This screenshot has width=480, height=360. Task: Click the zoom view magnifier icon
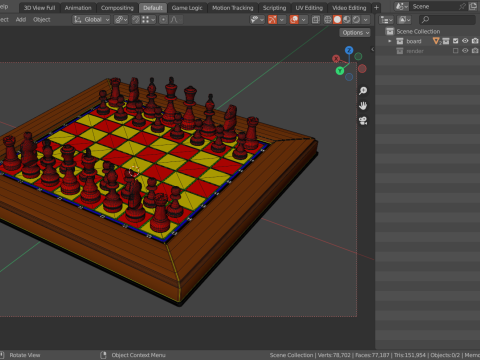coord(363,91)
